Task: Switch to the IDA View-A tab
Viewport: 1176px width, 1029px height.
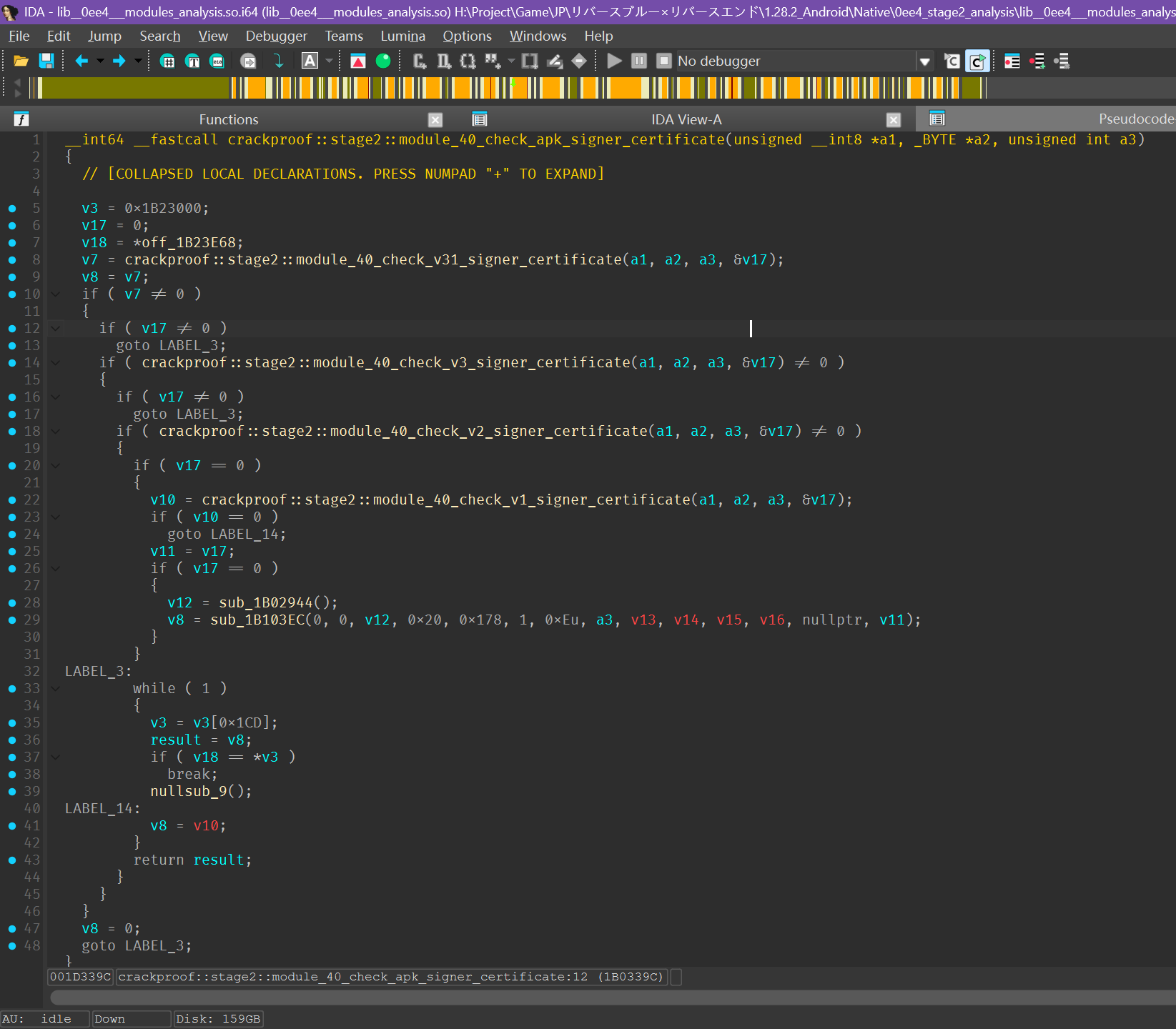Action: click(686, 119)
